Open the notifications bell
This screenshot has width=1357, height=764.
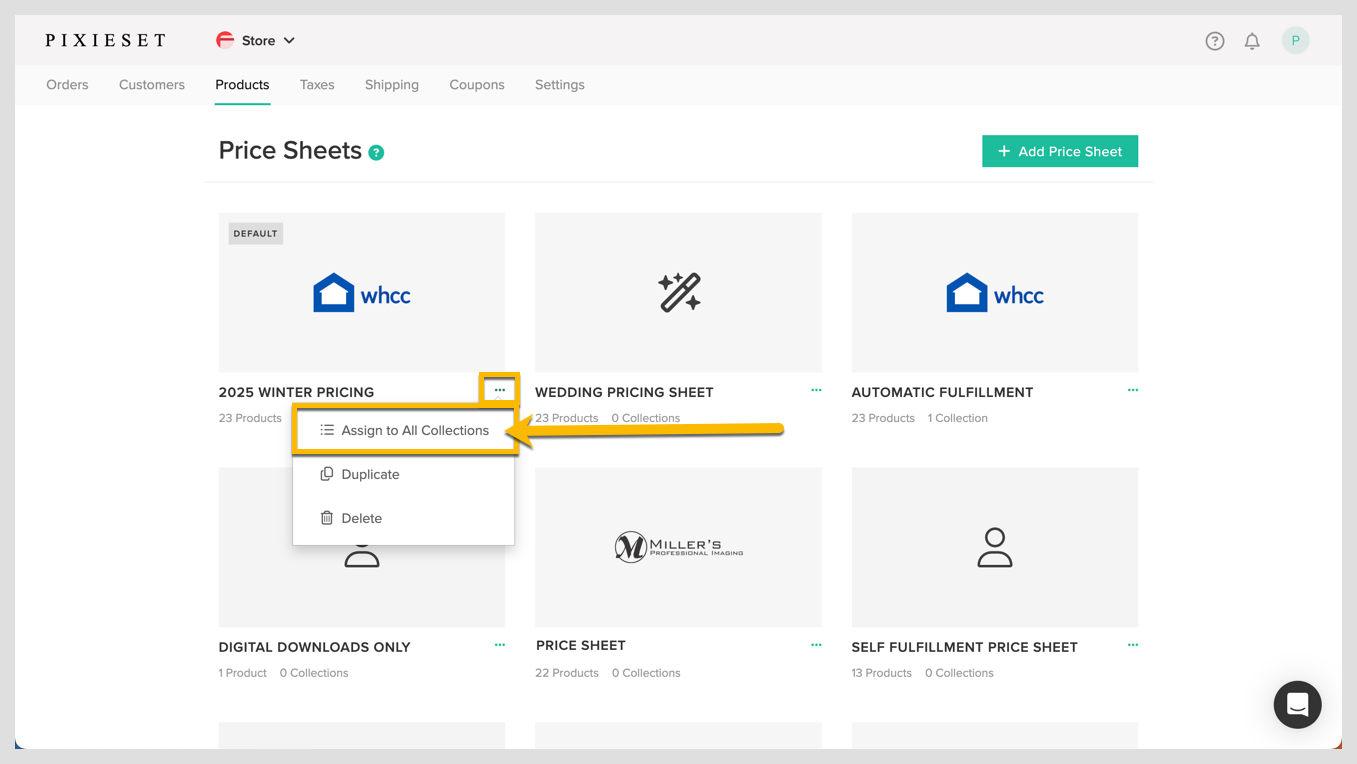pyautogui.click(x=1252, y=41)
